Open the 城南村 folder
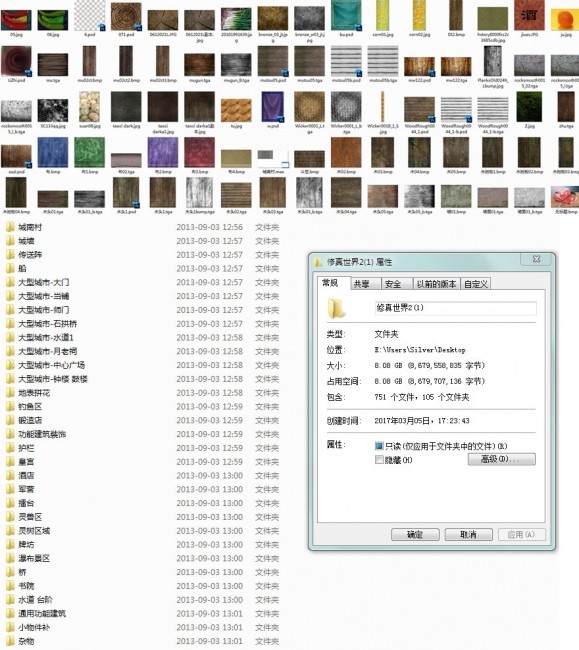579x650 pixels. pos(30,227)
